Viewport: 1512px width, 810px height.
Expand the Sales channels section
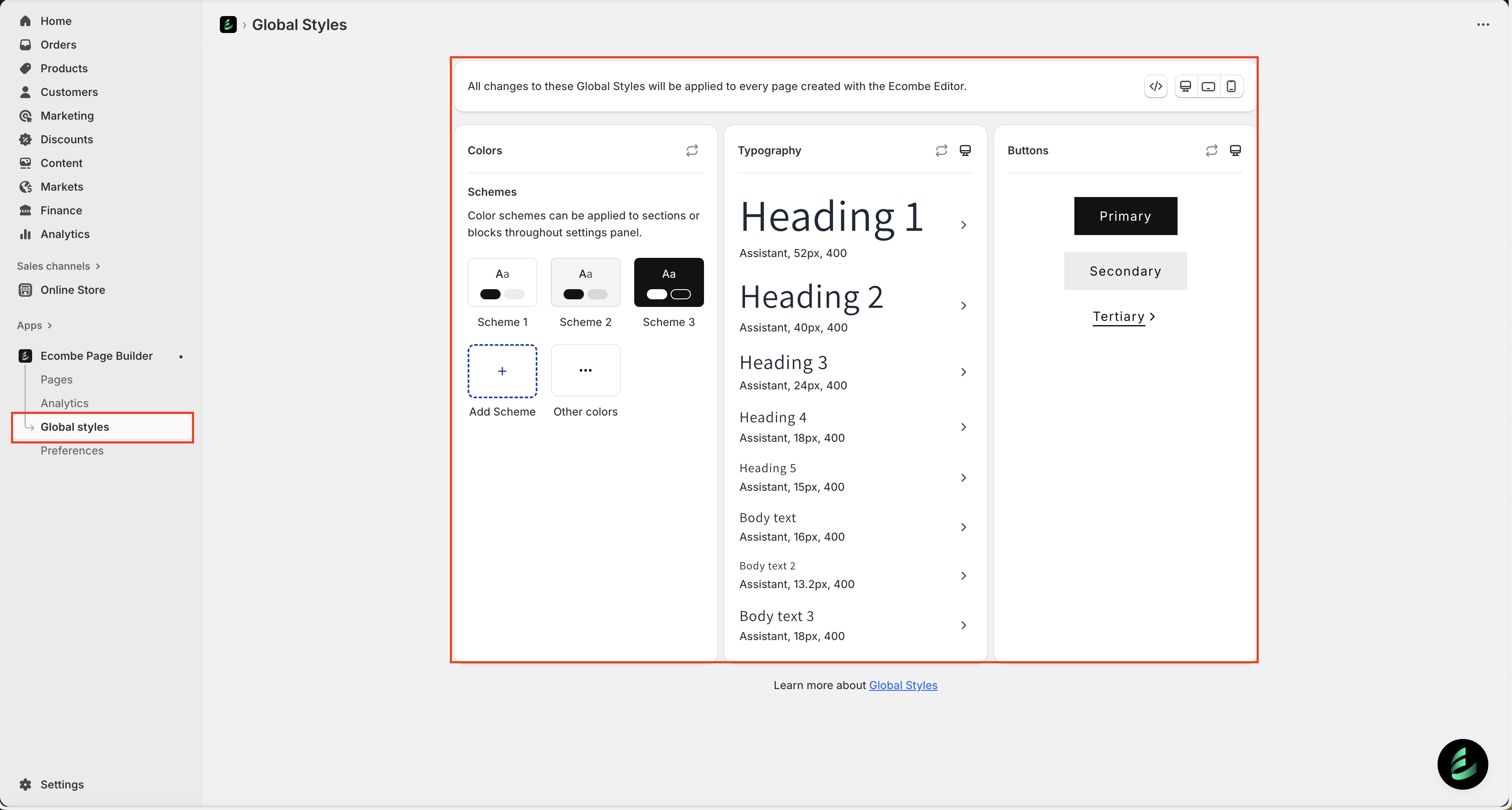point(58,266)
